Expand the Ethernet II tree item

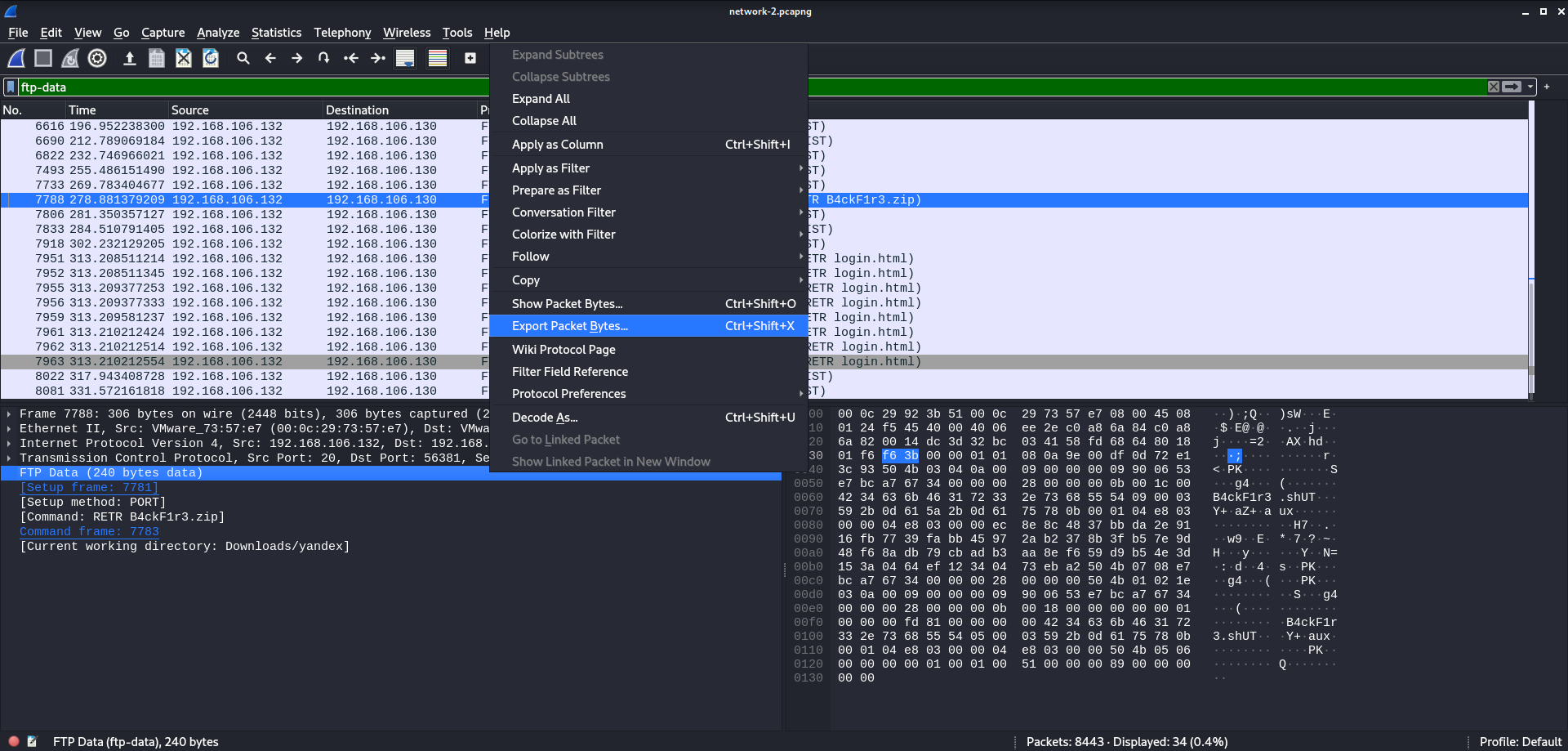click(9, 429)
